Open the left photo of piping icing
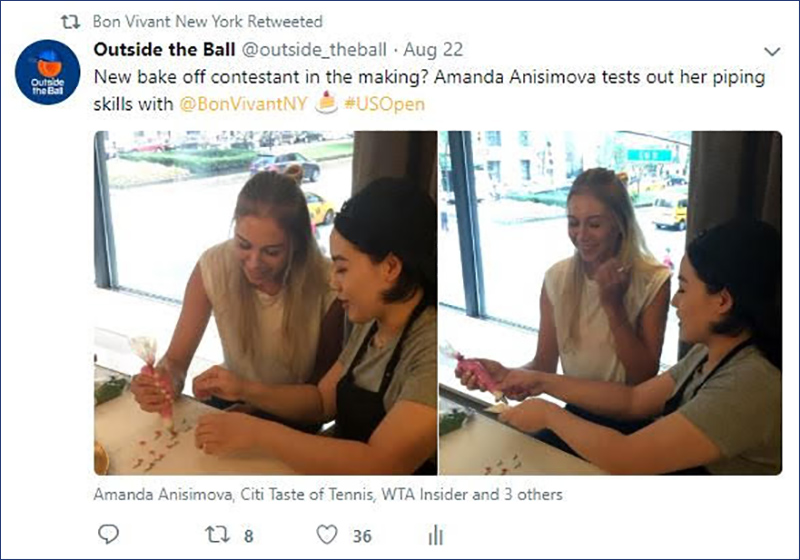Image resolution: width=800 pixels, height=560 pixels. (265, 303)
